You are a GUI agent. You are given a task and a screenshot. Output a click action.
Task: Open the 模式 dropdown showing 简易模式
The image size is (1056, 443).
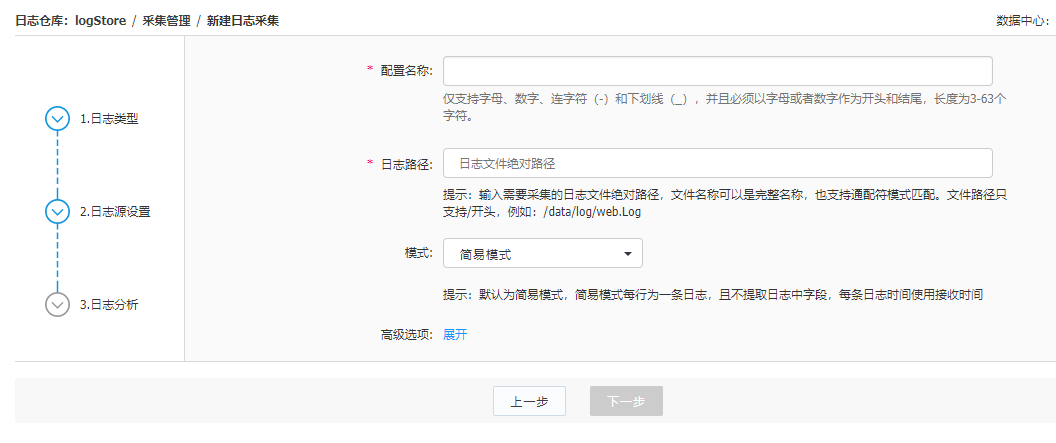click(543, 253)
